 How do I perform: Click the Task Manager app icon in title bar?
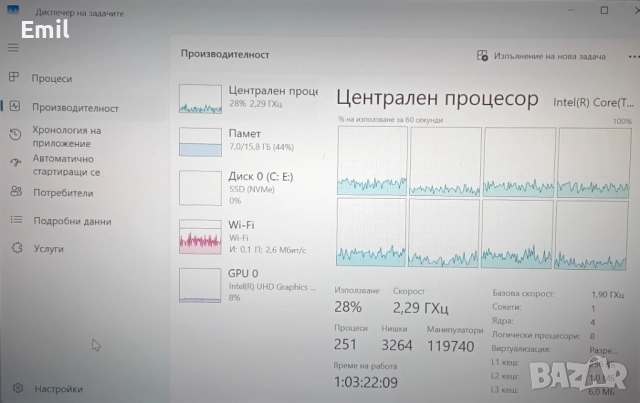pyautogui.click(x=13, y=9)
